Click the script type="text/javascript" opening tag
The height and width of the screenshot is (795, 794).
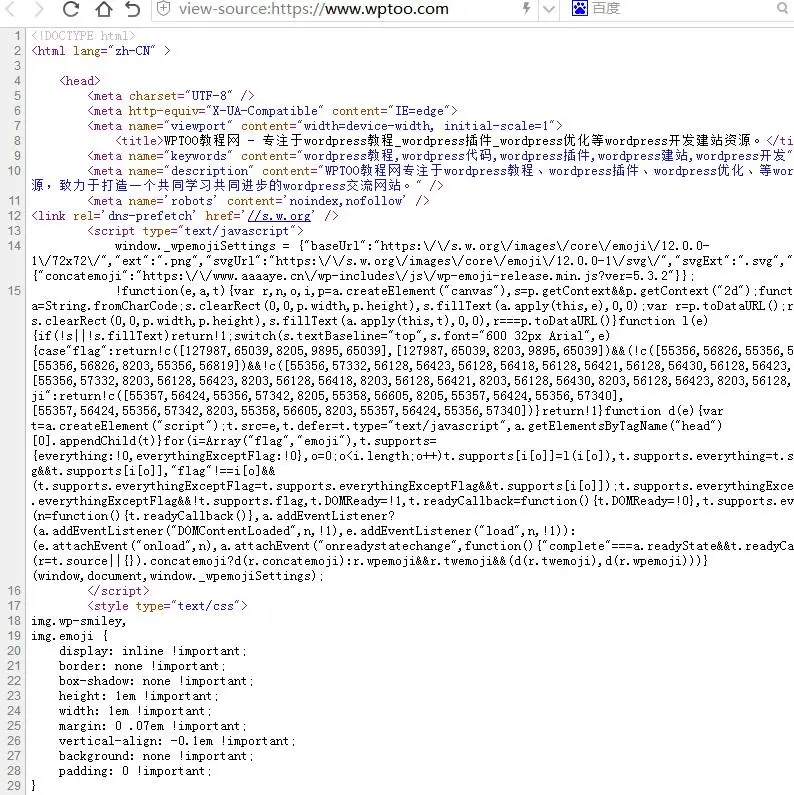pos(195,231)
